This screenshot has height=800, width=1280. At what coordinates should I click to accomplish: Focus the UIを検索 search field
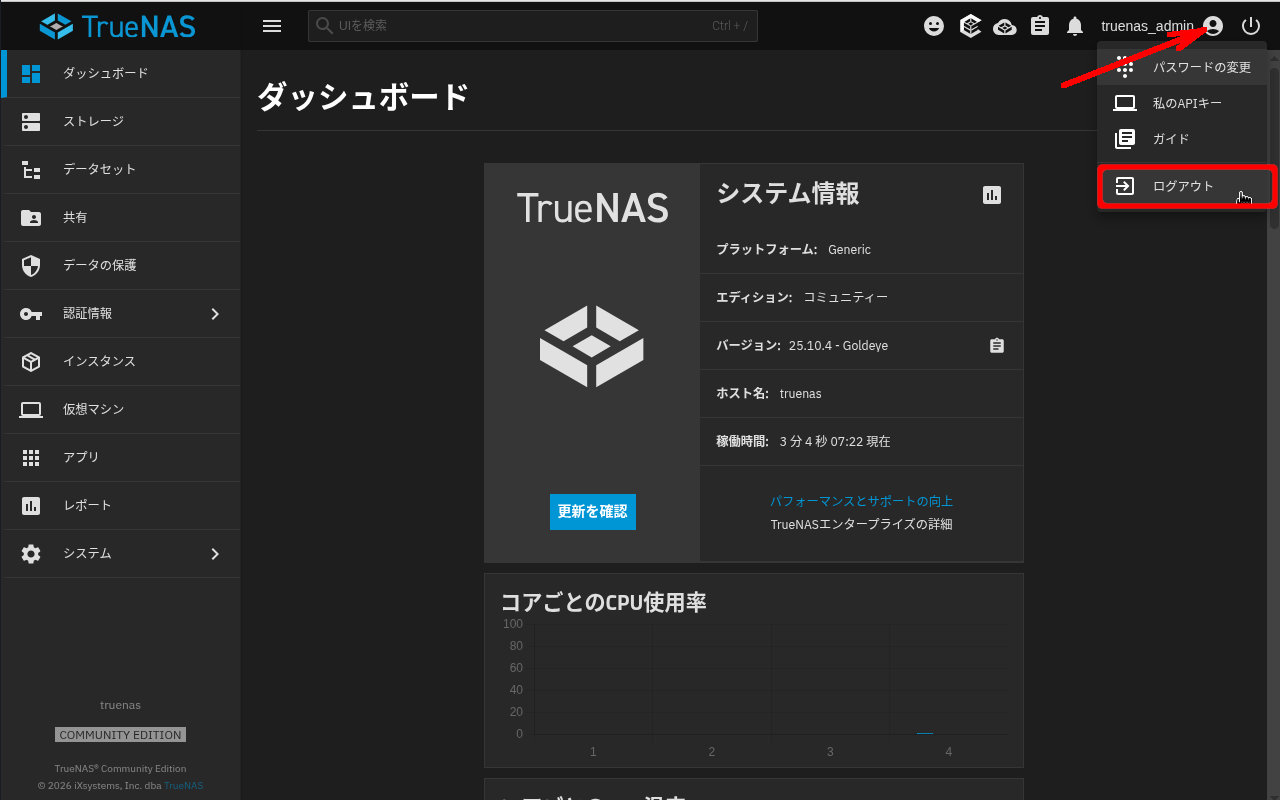(x=533, y=26)
